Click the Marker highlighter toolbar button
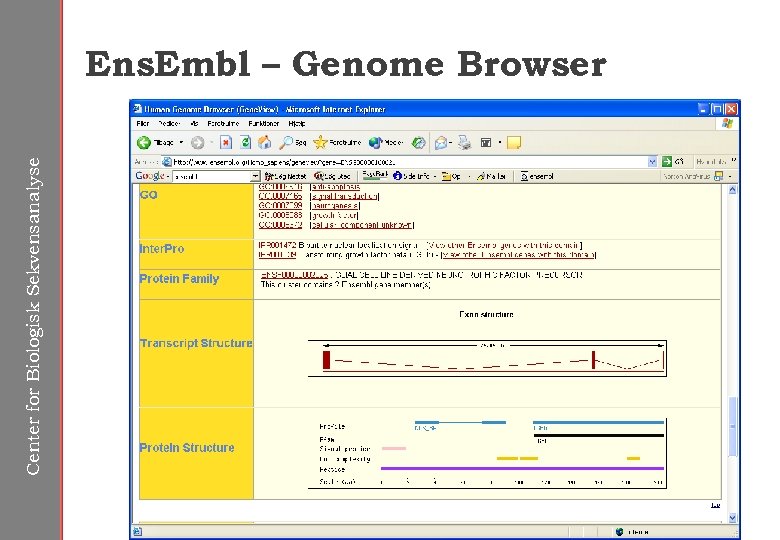780x540 pixels. click(491, 176)
